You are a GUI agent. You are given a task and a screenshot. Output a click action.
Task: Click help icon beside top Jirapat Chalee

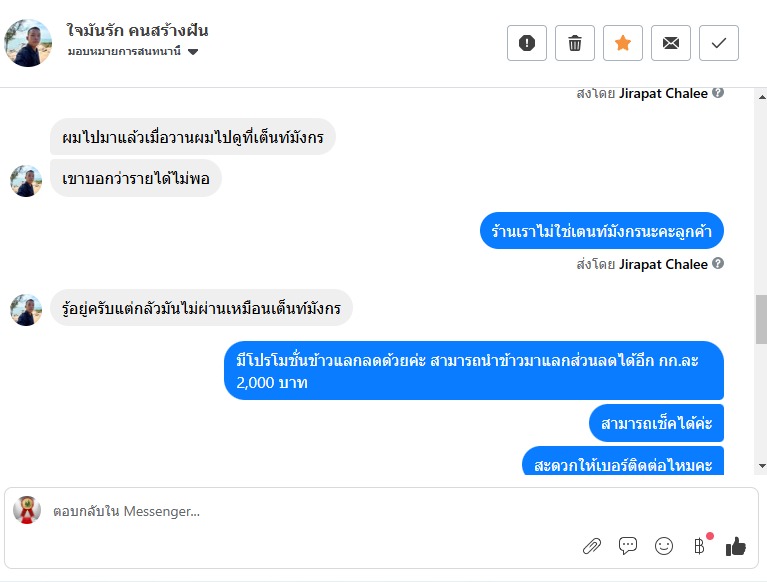tap(718, 93)
